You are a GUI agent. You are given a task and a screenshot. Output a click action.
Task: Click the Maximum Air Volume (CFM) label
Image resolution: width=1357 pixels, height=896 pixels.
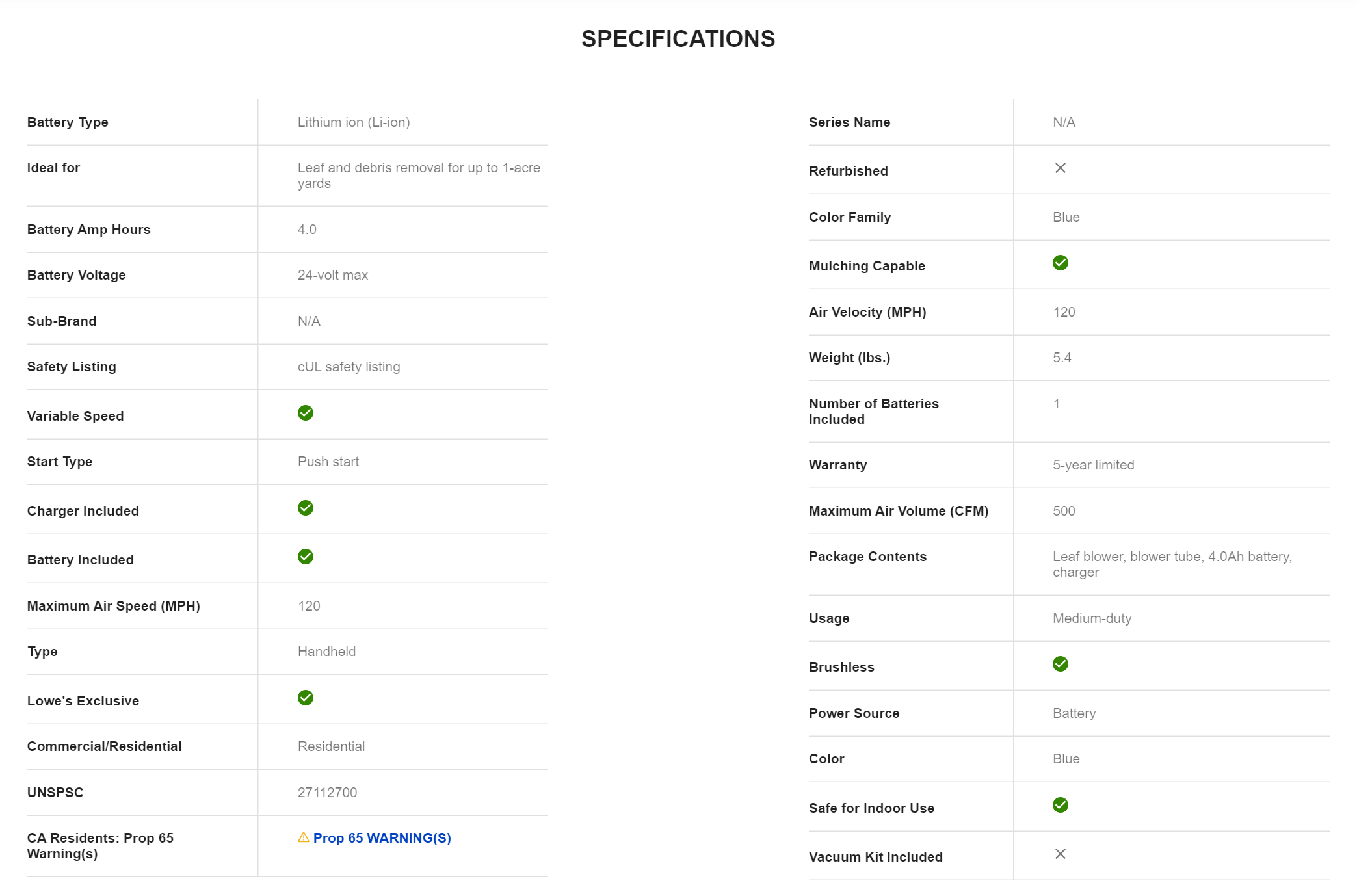(x=898, y=511)
